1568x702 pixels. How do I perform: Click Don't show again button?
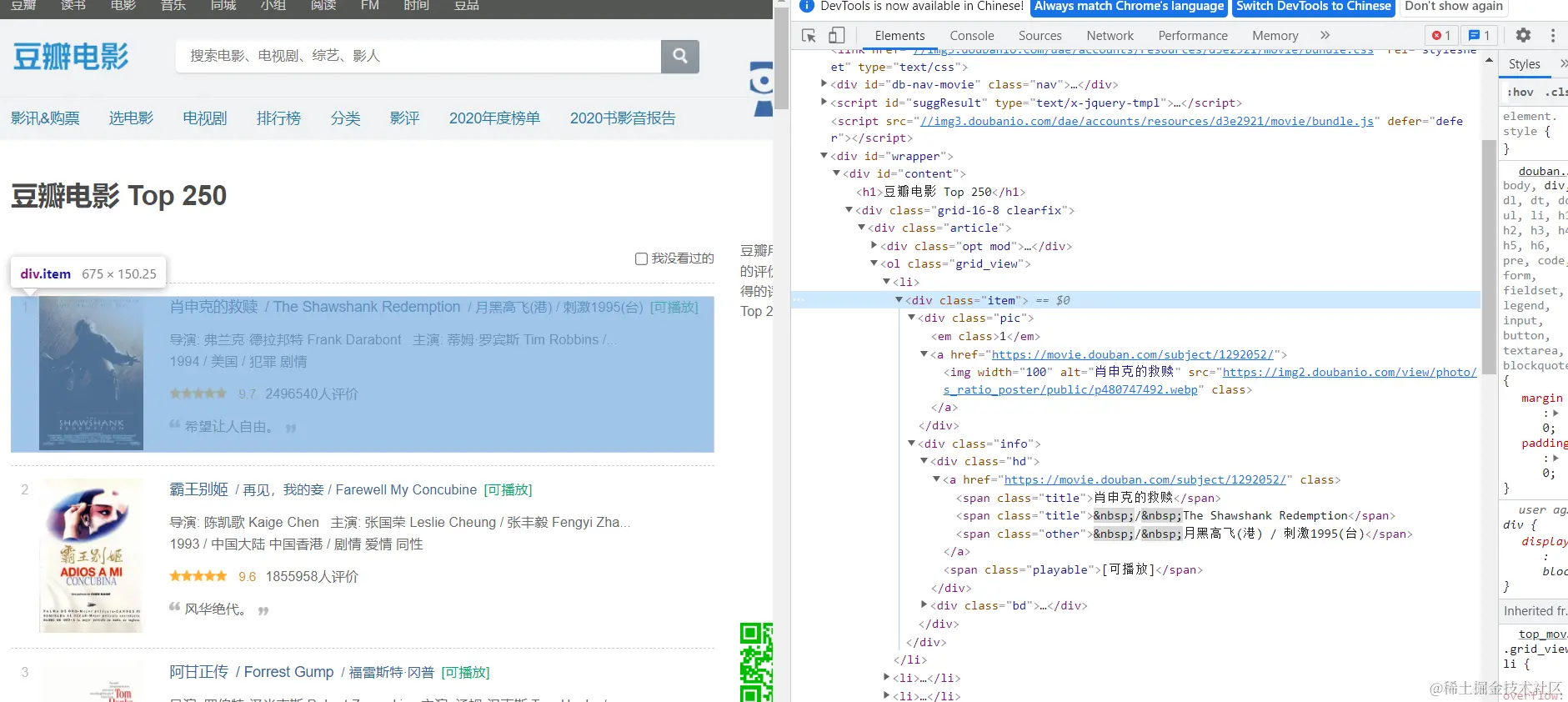tap(1453, 6)
